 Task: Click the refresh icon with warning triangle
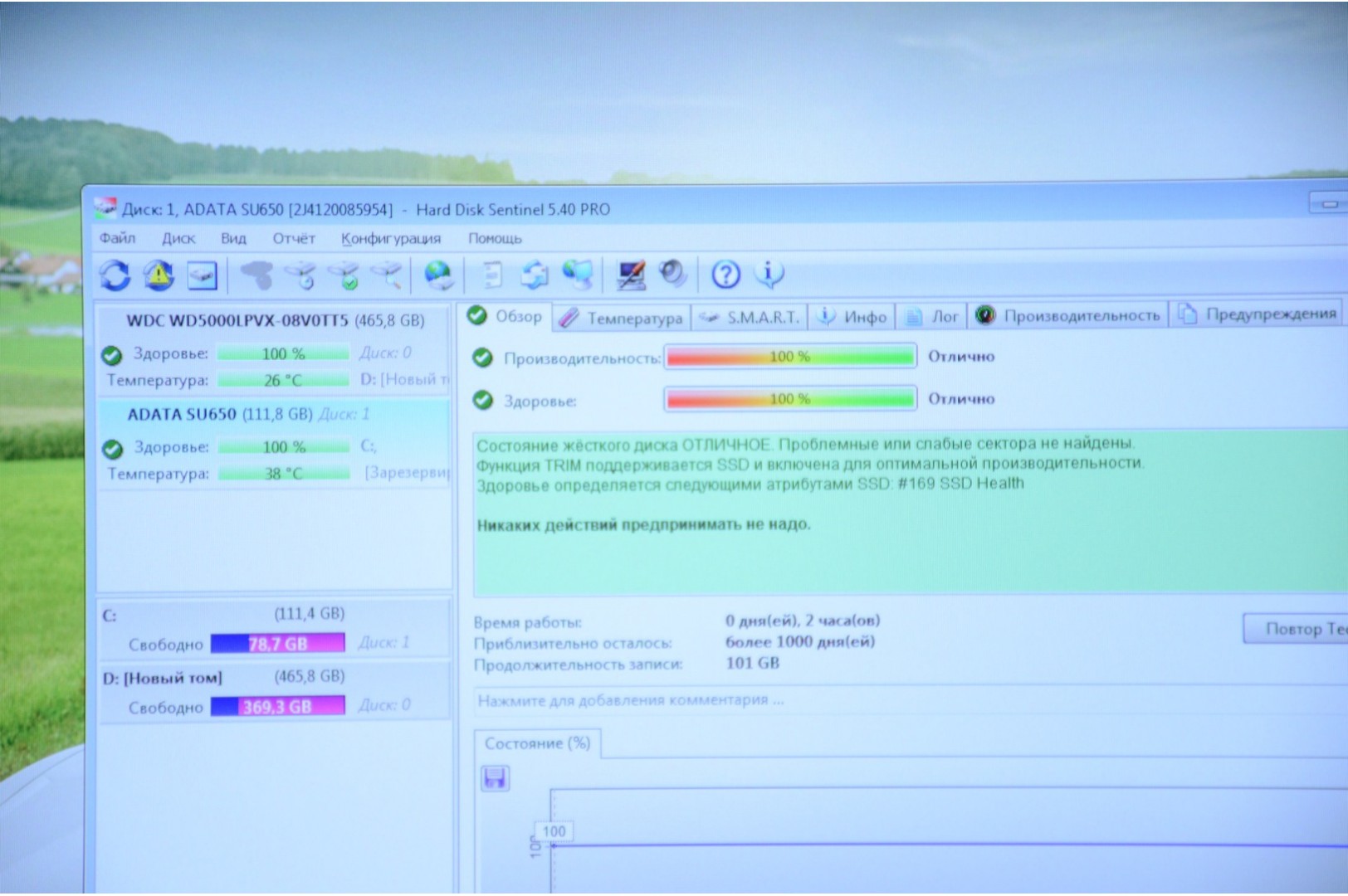(159, 275)
